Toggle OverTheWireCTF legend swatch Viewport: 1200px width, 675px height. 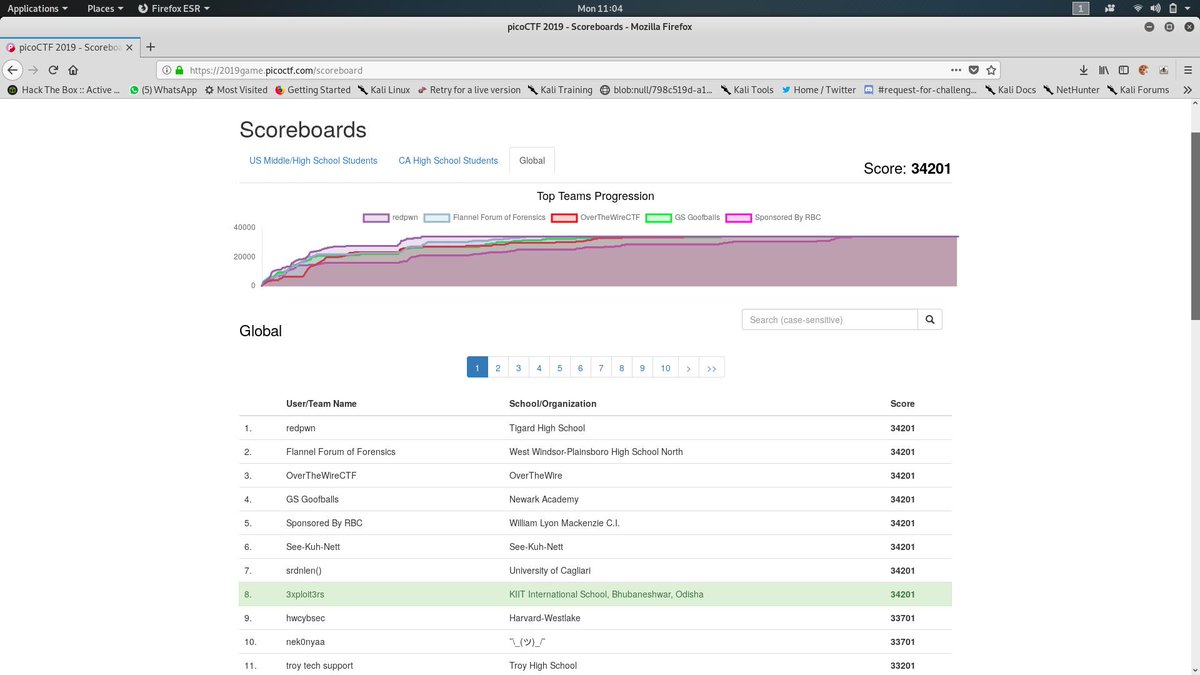coord(565,217)
